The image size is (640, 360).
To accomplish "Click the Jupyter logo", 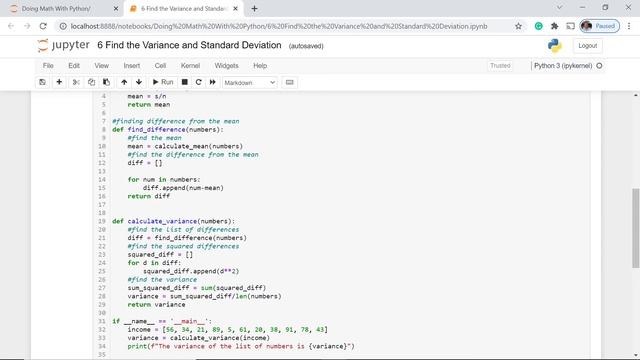I will click(63, 45).
